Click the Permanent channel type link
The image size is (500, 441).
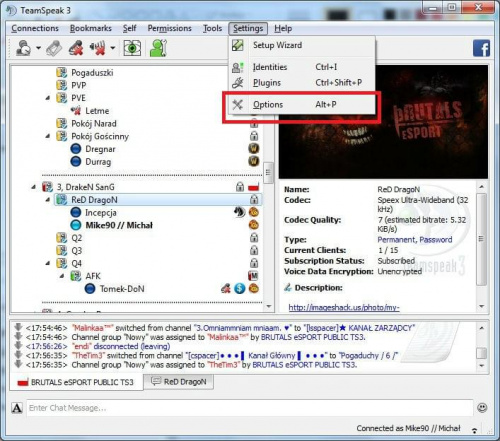396,240
